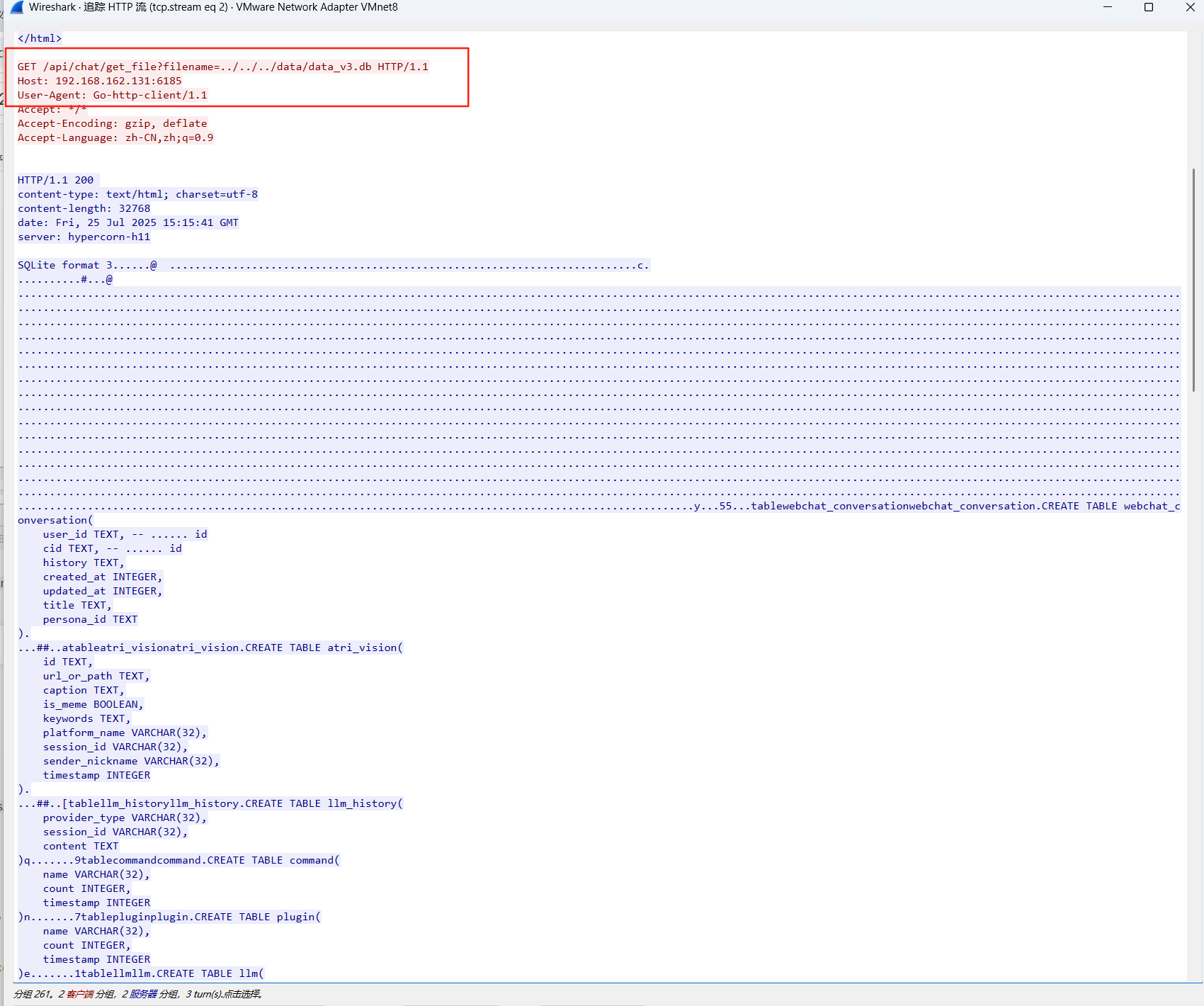The width and height of the screenshot is (1204, 1006).
Task: Click the content TEXT line
Action: pos(81,846)
